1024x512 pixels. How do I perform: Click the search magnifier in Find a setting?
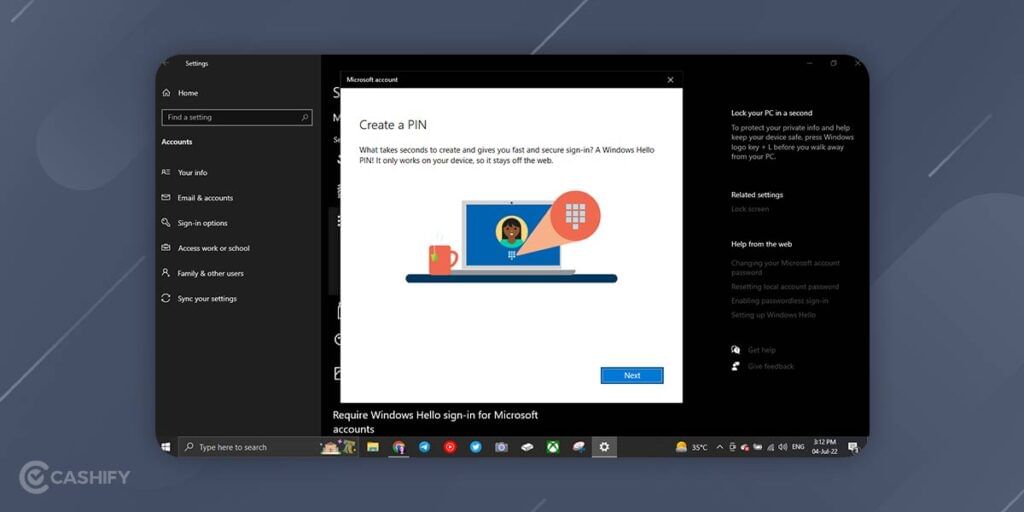point(304,118)
